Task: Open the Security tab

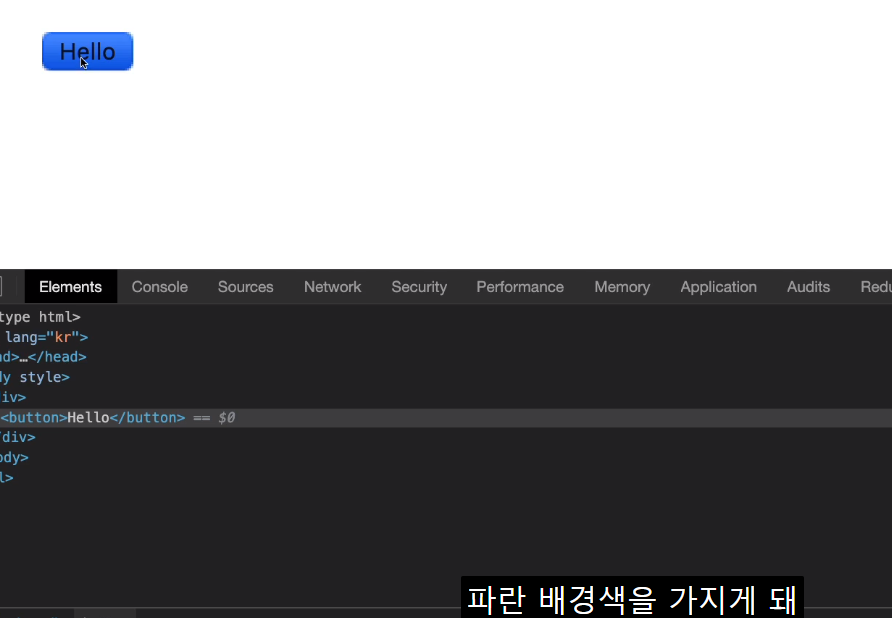Action: click(419, 287)
